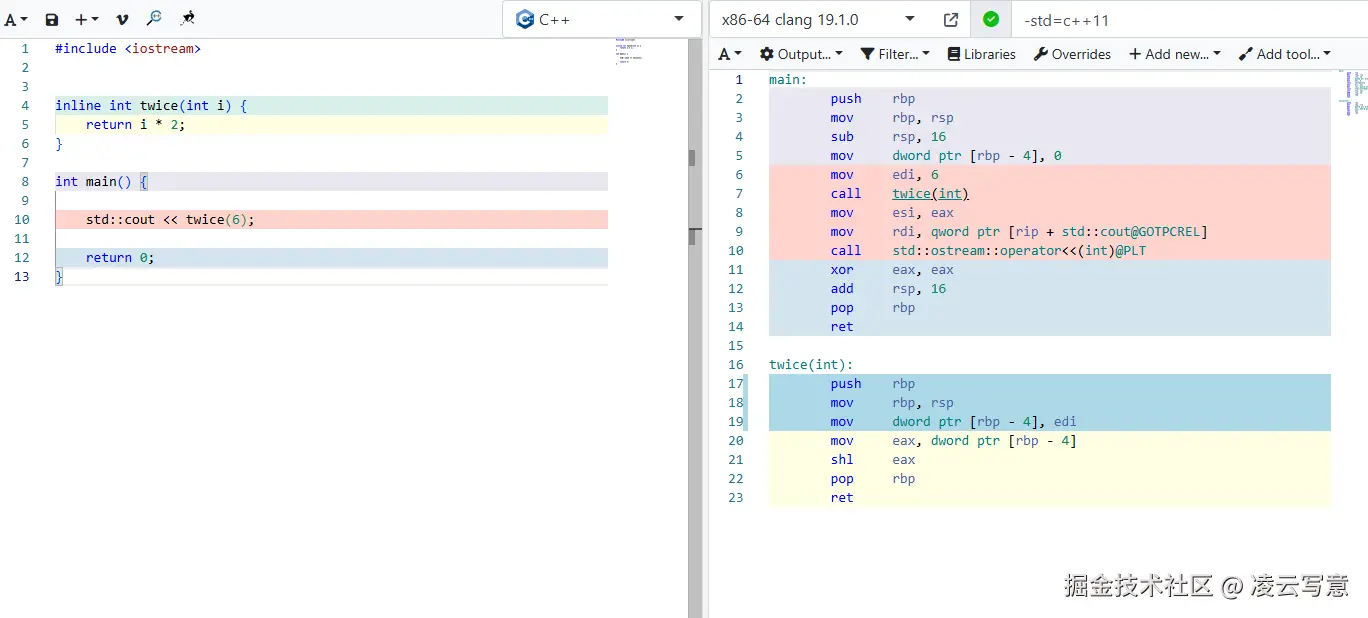Open the assembly pane font size menu

[x=730, y=54]
